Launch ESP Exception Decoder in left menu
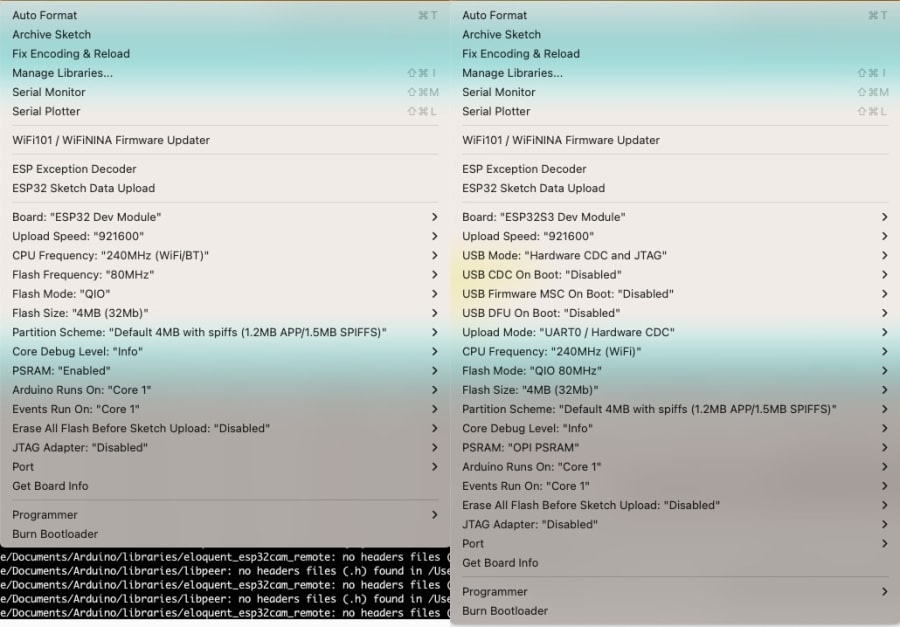 coord(225,169)
